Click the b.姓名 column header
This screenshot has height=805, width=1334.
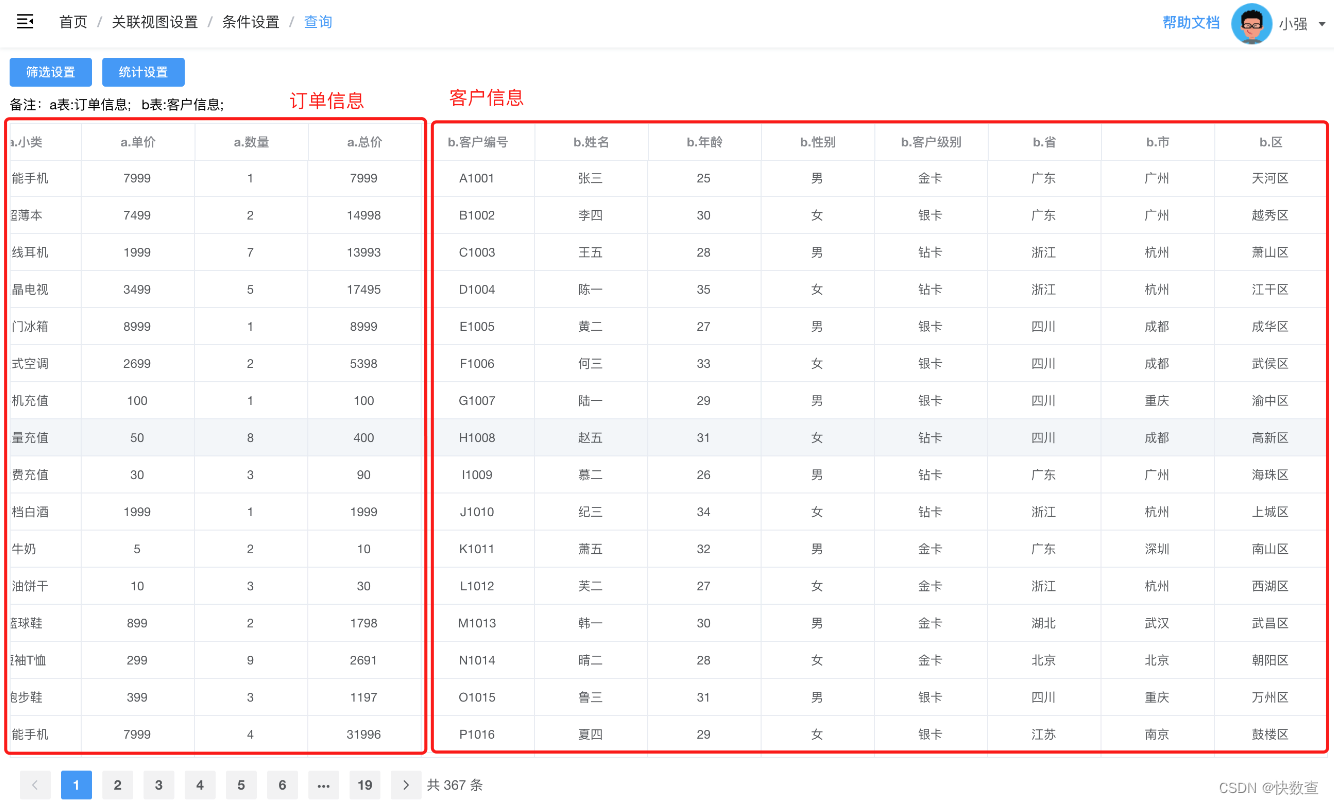pos(591,142)
